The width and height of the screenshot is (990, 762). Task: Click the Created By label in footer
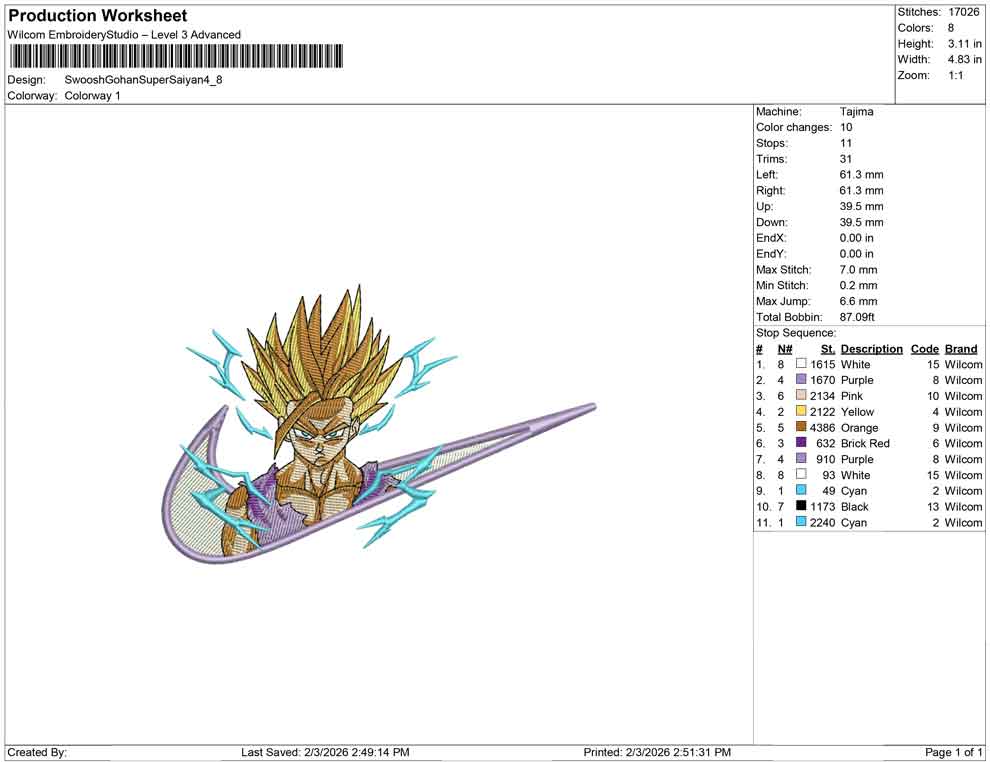(37, 752)
